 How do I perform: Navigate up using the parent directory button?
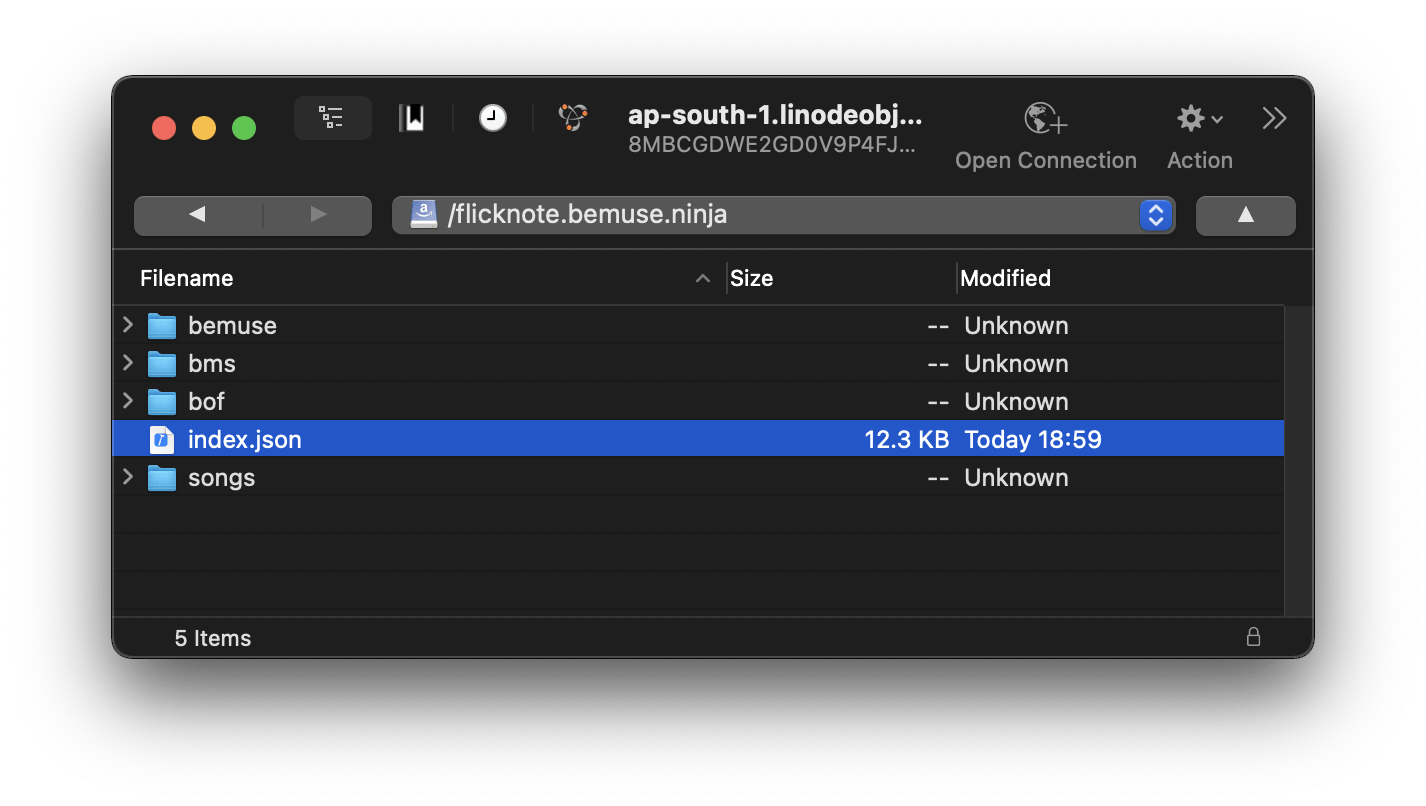(x=1244, y=214)
